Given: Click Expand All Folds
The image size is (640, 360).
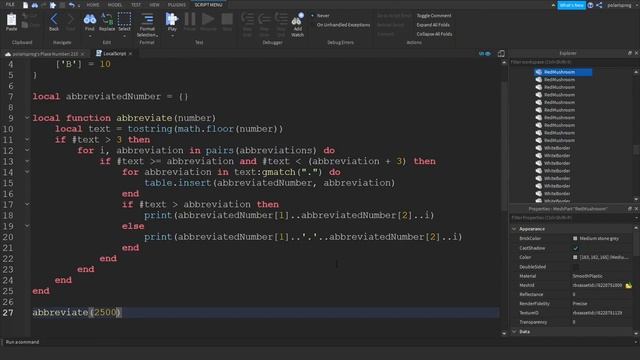Looking at the screenshot, I should click(433, 25).
